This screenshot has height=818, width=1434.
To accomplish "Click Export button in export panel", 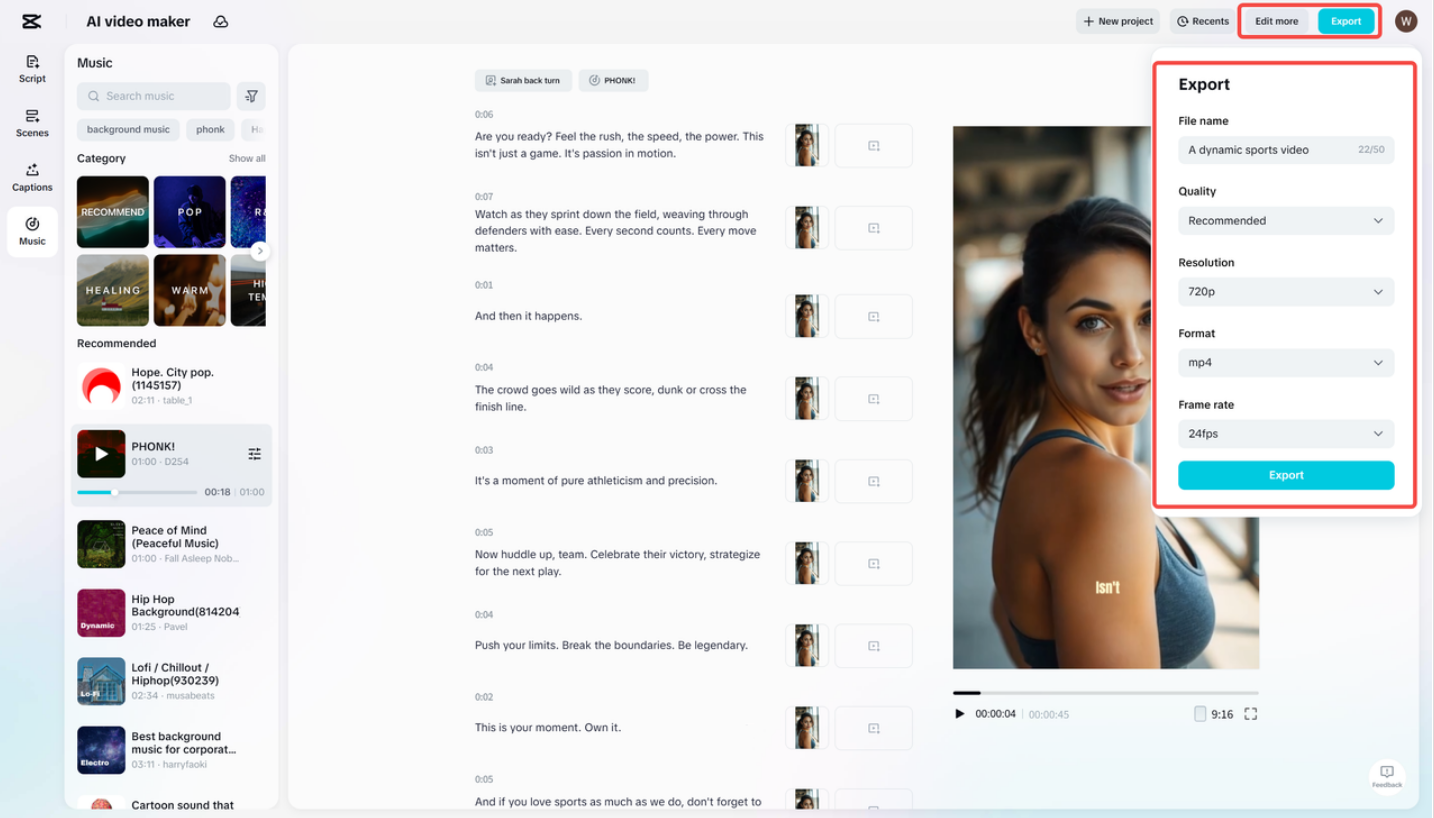I will pyautogui.click(x=1286, y=475).
